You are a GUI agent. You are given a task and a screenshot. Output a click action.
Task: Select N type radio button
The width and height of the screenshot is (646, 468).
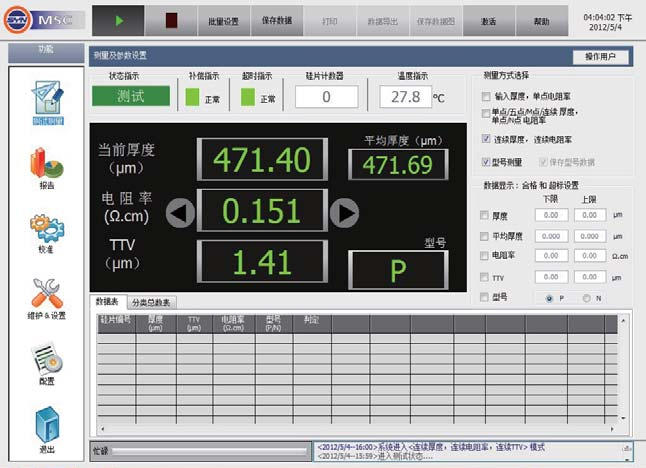586,298
